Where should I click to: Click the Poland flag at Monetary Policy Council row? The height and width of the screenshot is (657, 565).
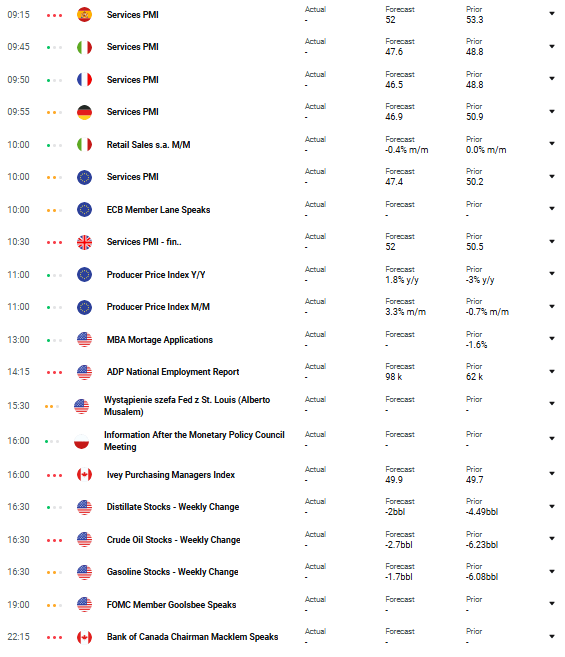81,441
